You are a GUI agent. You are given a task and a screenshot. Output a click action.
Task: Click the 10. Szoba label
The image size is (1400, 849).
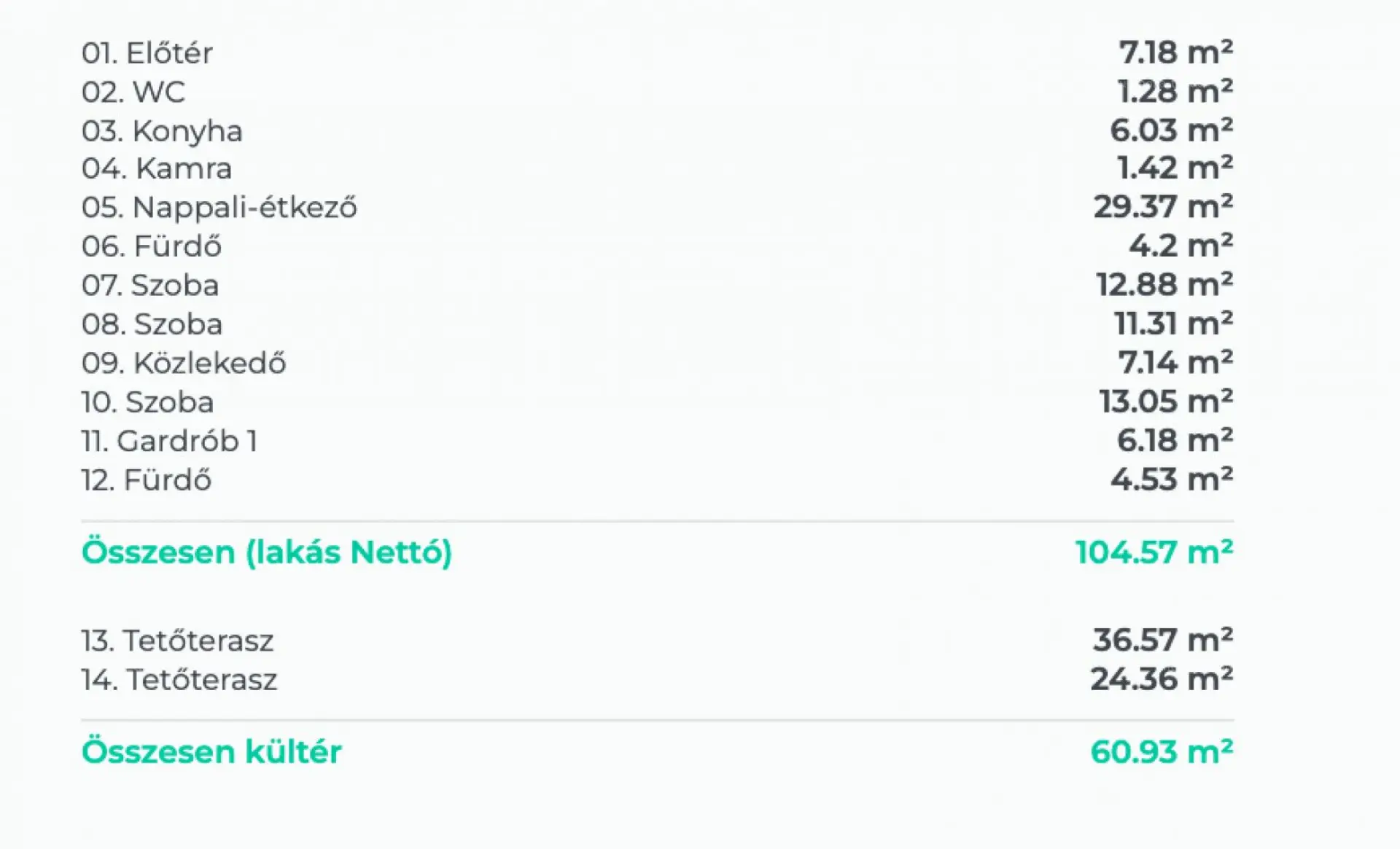(x=147, y=402)
